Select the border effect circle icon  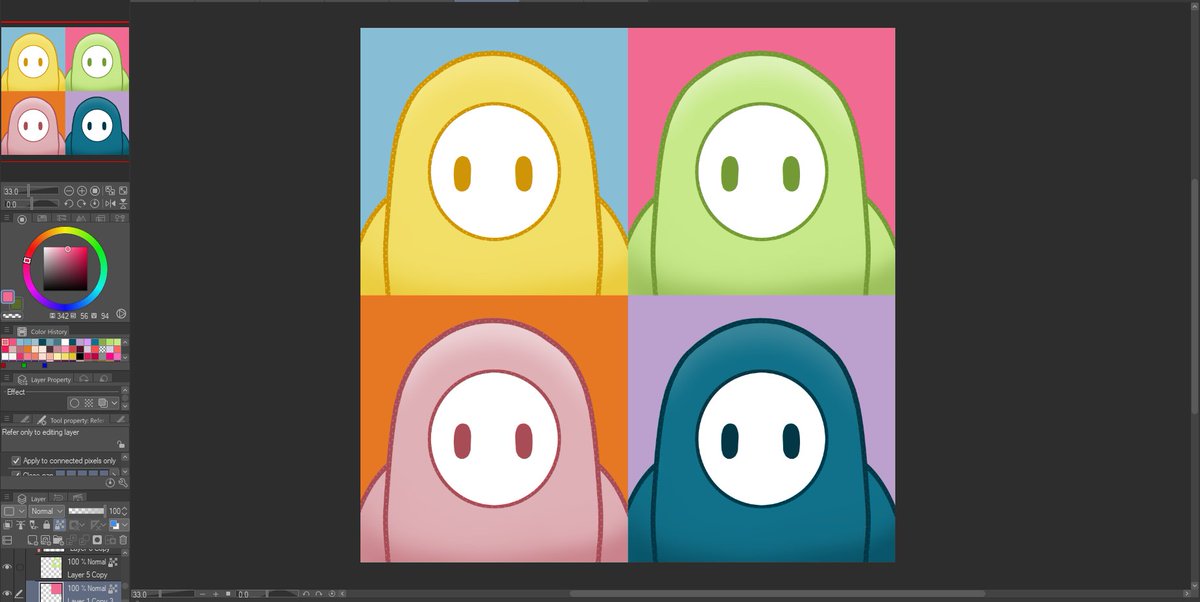(x=74, y=403)
